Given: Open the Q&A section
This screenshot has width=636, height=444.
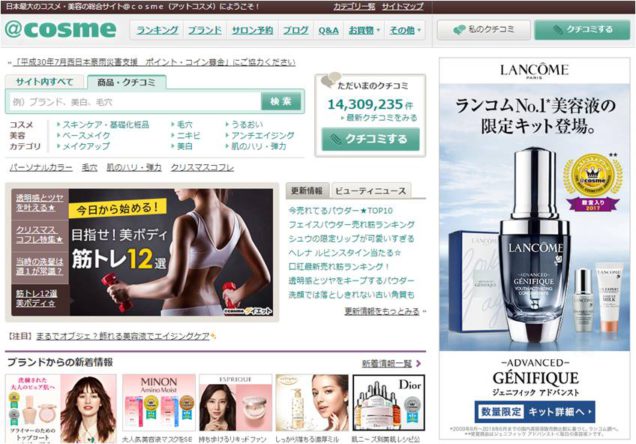Looking at the screenshot, I should [x=328, y=30].
